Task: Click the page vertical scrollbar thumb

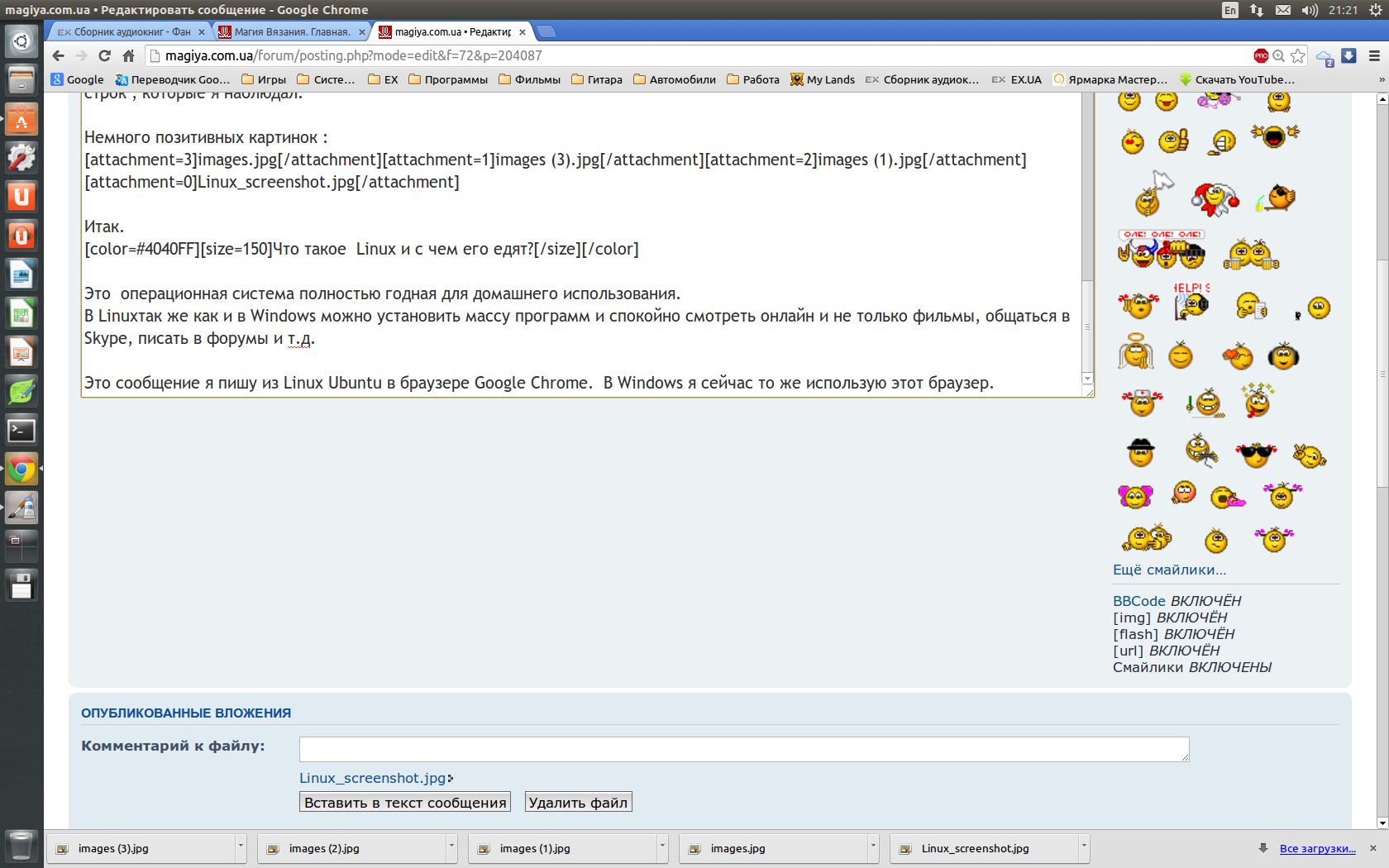Action: (x=1382, y=372)
